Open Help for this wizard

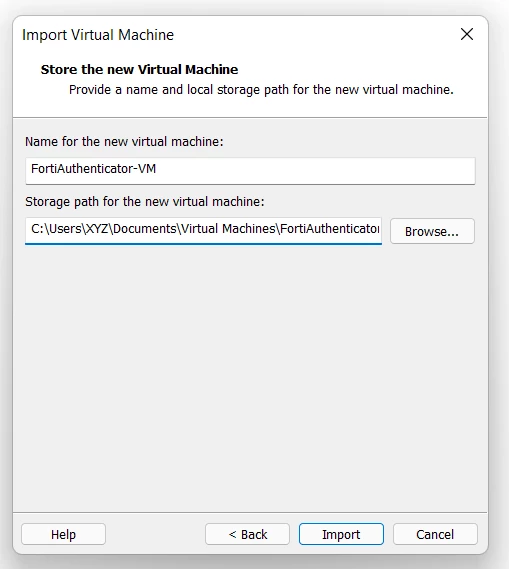click(x=63, y=534)
